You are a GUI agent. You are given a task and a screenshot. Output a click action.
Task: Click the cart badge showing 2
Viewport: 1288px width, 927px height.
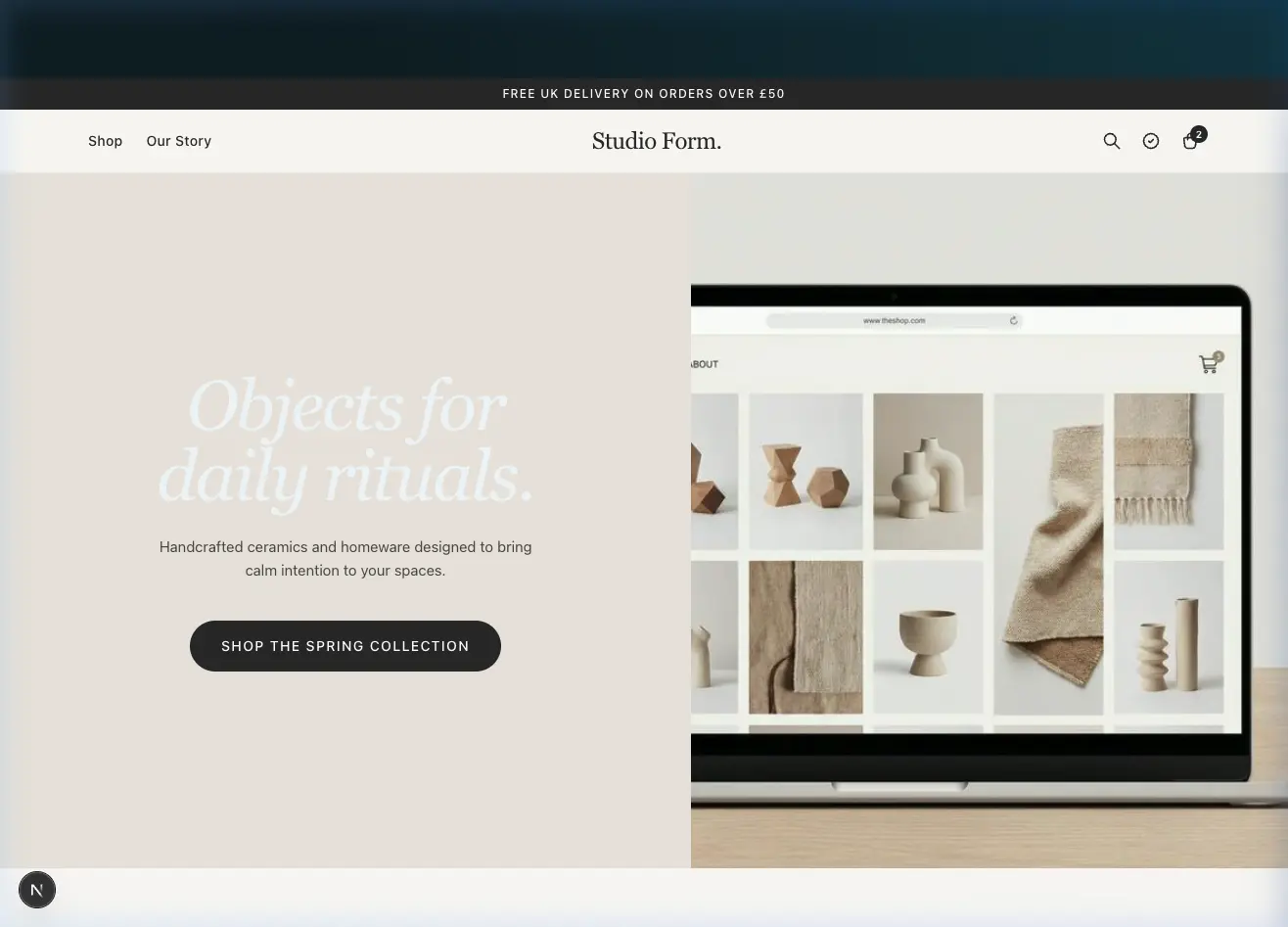click(x=1199, y=133)
